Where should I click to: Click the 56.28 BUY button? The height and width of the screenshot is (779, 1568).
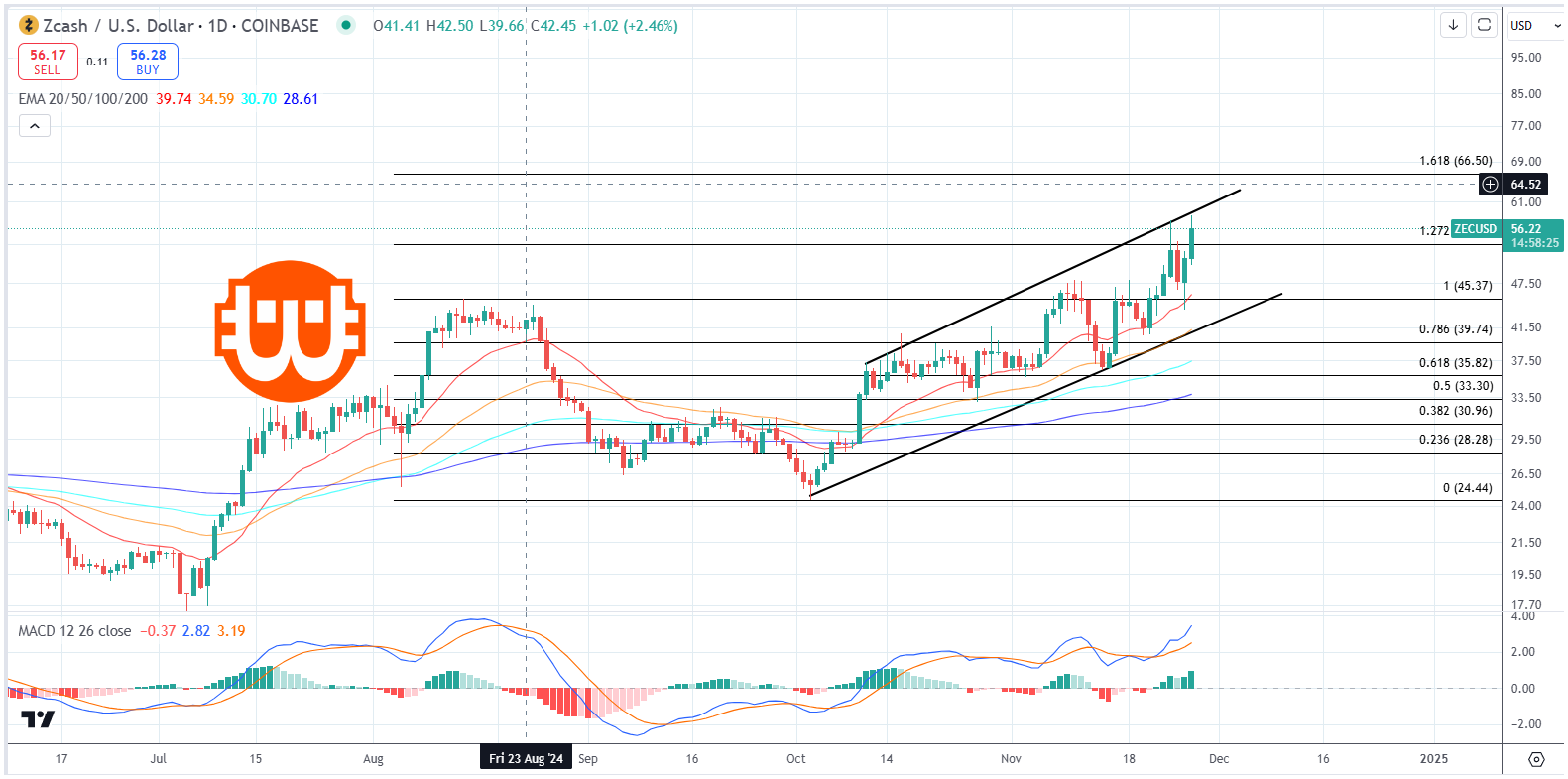pyautogui.click(x=148, y=62)
